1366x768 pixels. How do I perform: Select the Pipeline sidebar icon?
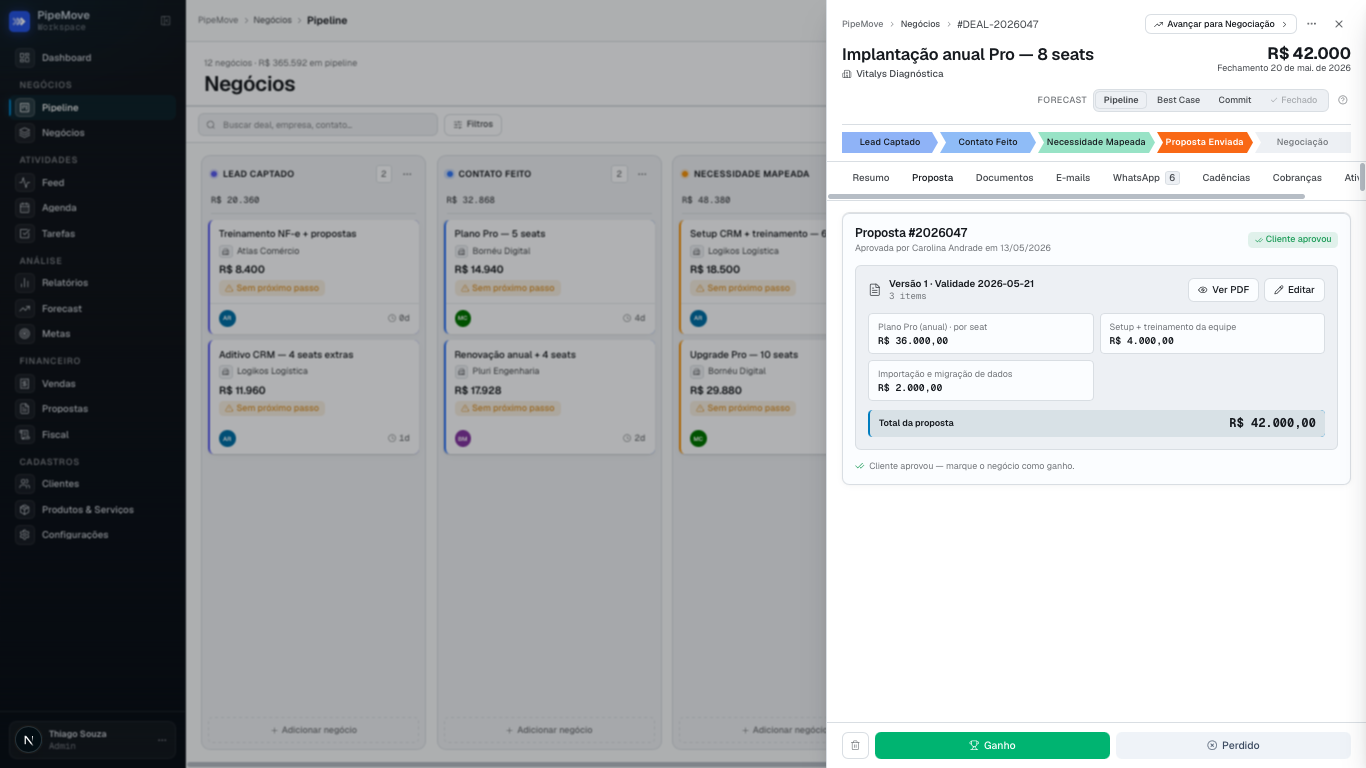point(25,108)
